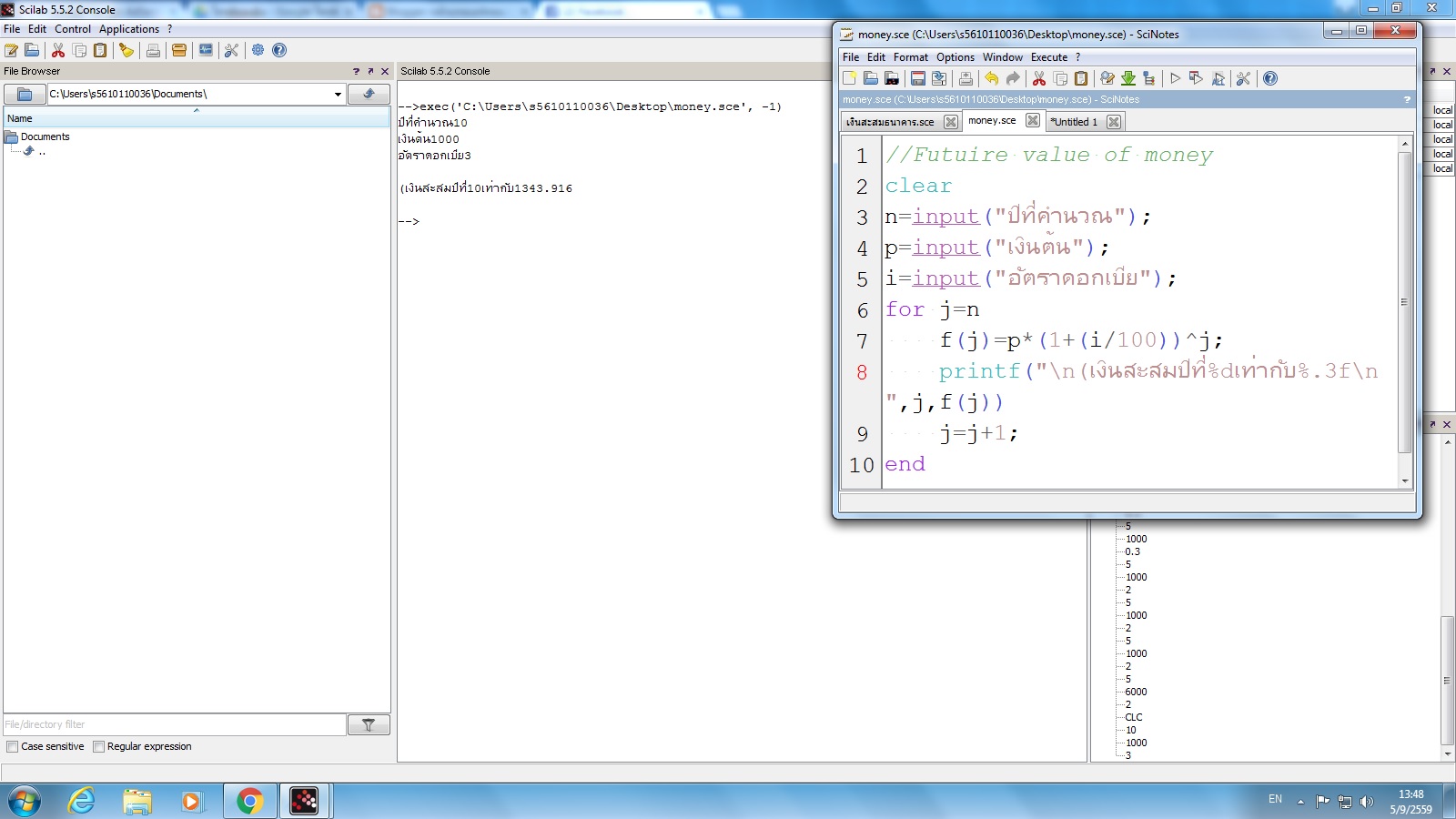Click the console toolbar open file icon
This screenshot has height=819, width=1456.
[32, 50]
